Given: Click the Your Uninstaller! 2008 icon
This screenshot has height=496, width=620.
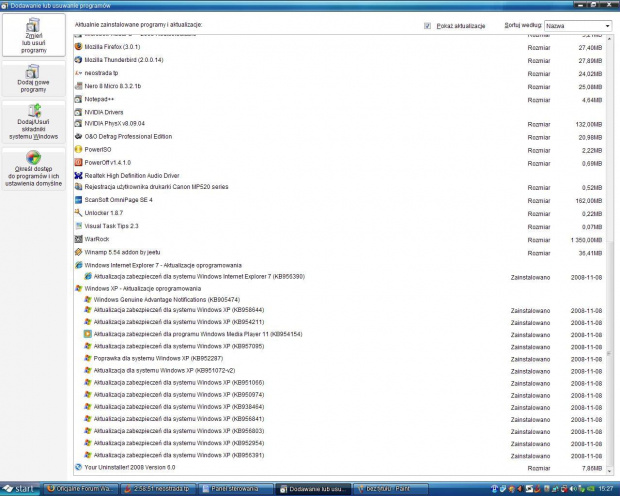Looking at the screenshot, I should pos(78,467).
